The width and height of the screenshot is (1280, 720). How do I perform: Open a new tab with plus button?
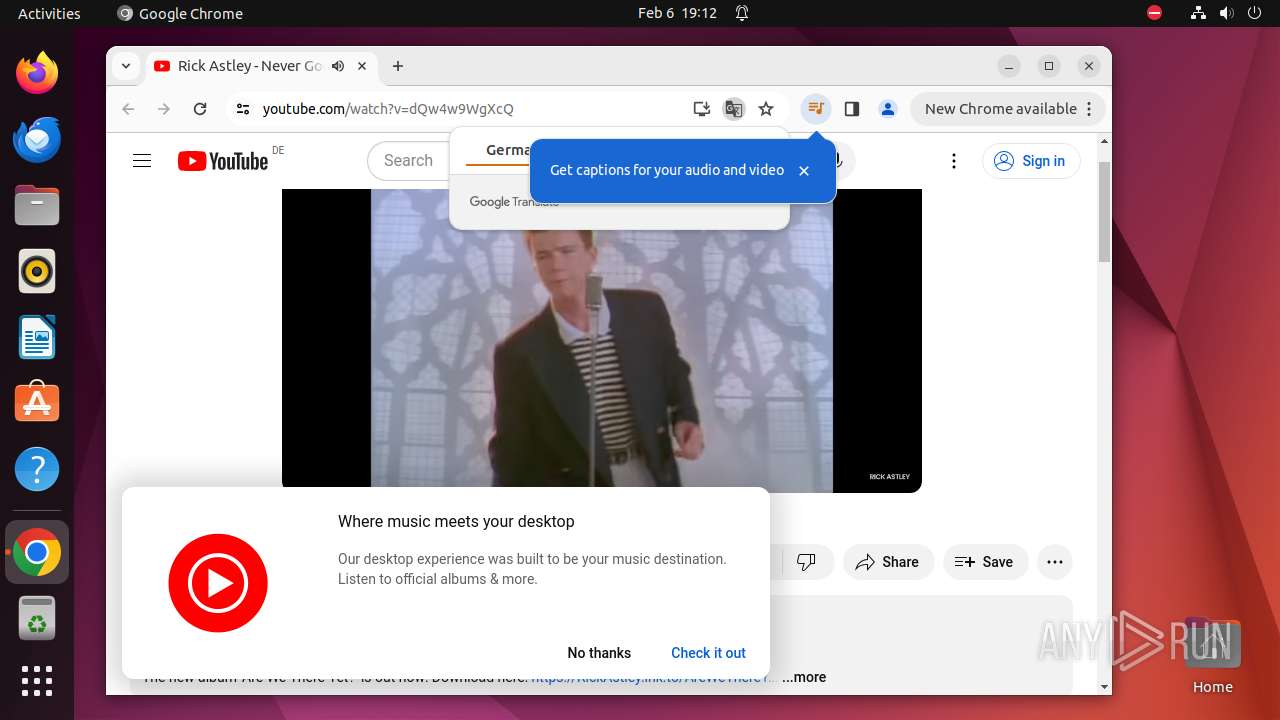[398, 66]
